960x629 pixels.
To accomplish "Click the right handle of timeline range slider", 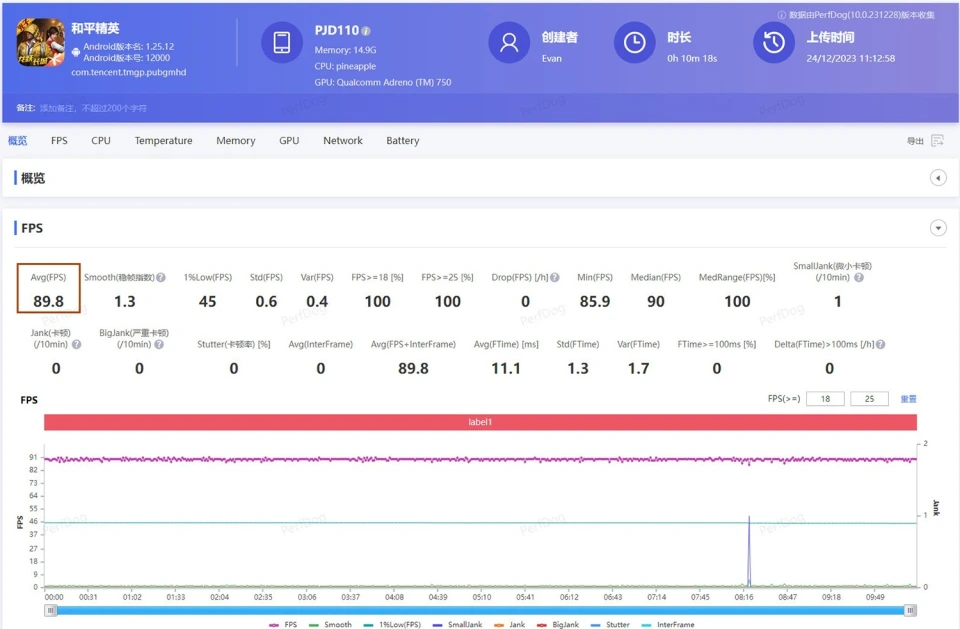I will [x=910, y=609].
